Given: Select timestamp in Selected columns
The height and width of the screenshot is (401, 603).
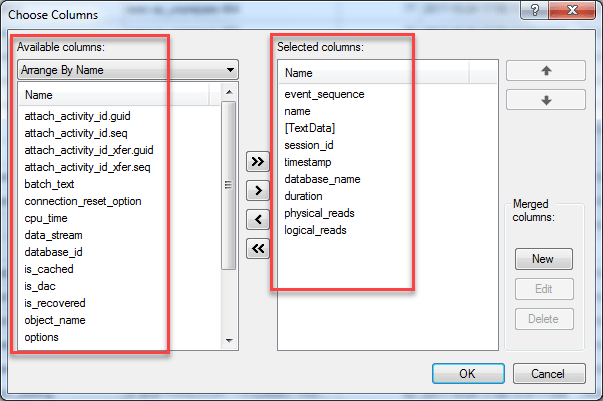Looking at the screenshot, I should click(307, 162).
